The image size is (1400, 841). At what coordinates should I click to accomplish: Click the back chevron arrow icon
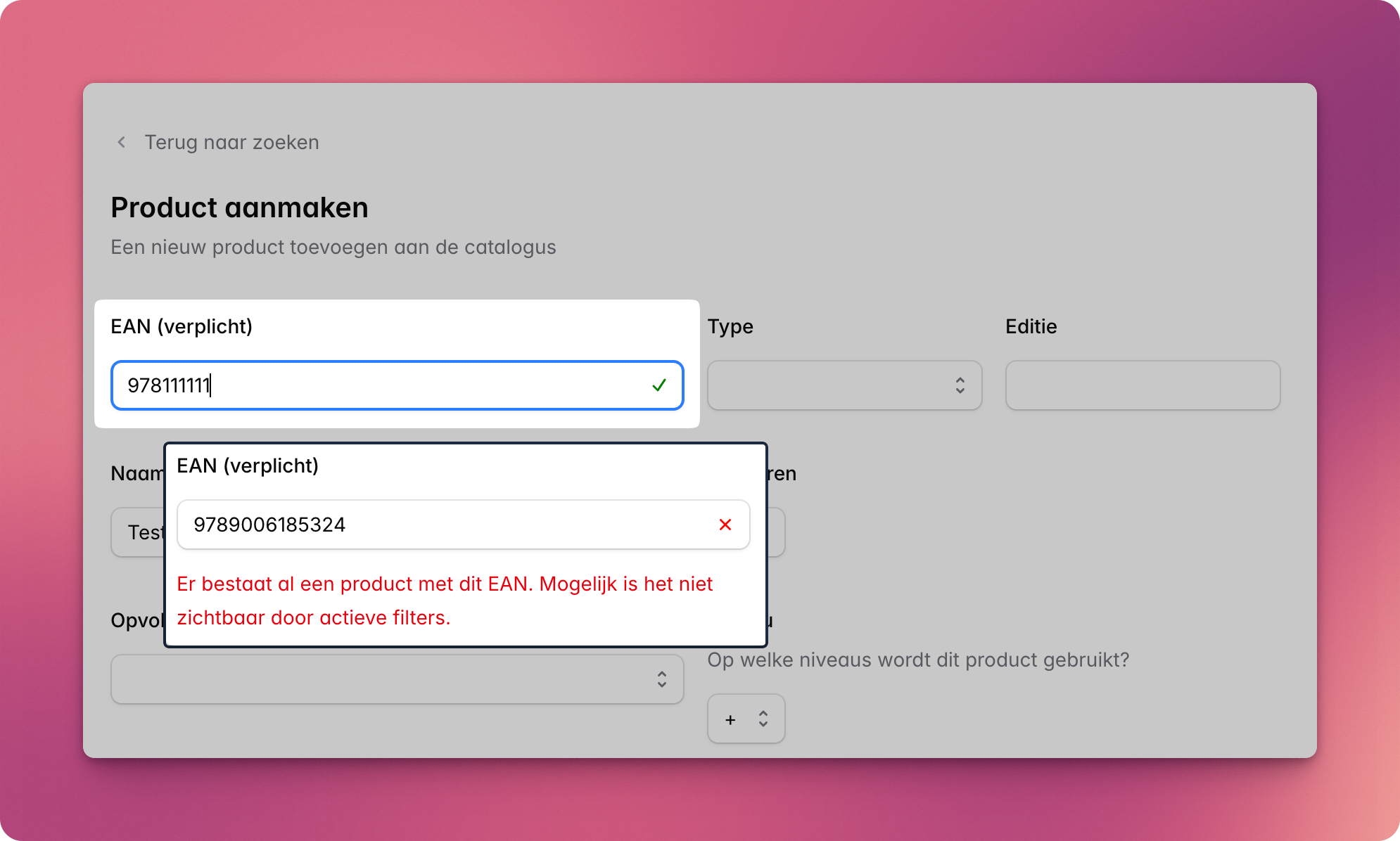(x=122, y=142)
